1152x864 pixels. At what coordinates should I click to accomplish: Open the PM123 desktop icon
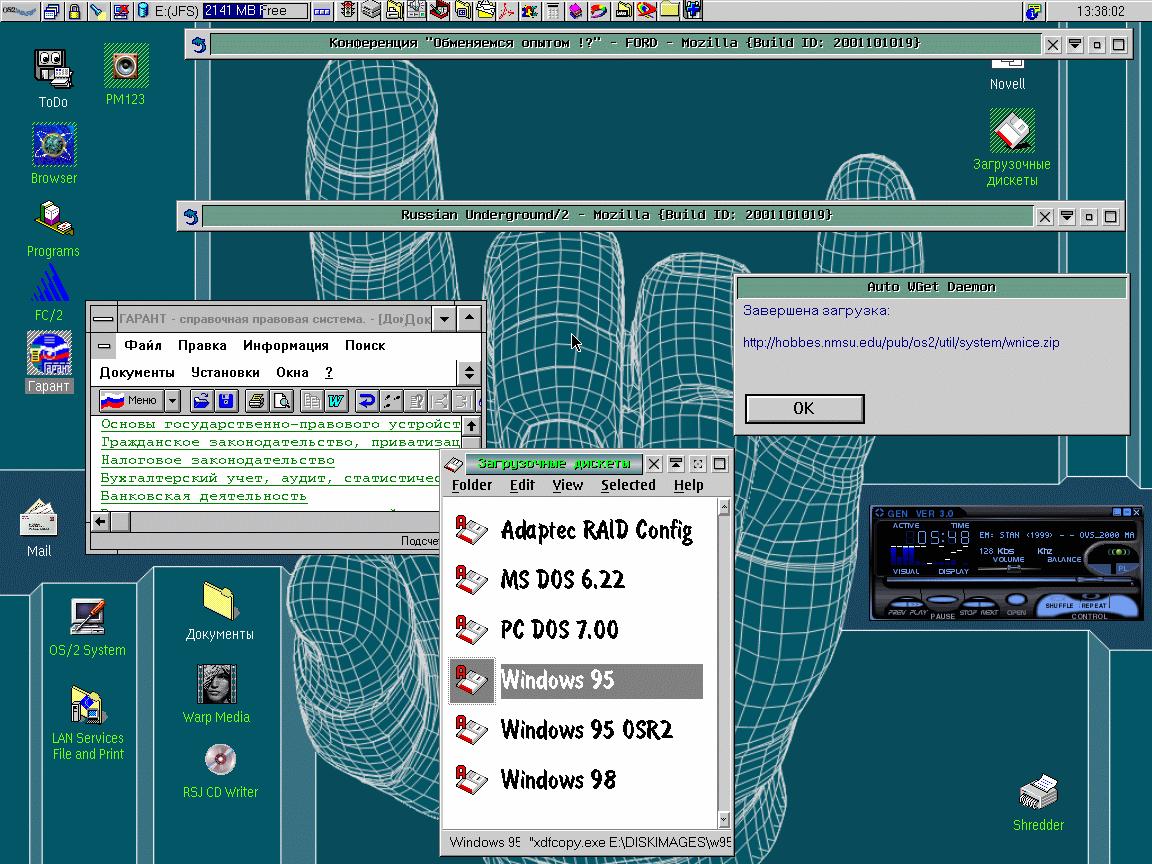[x=126, y=74]
